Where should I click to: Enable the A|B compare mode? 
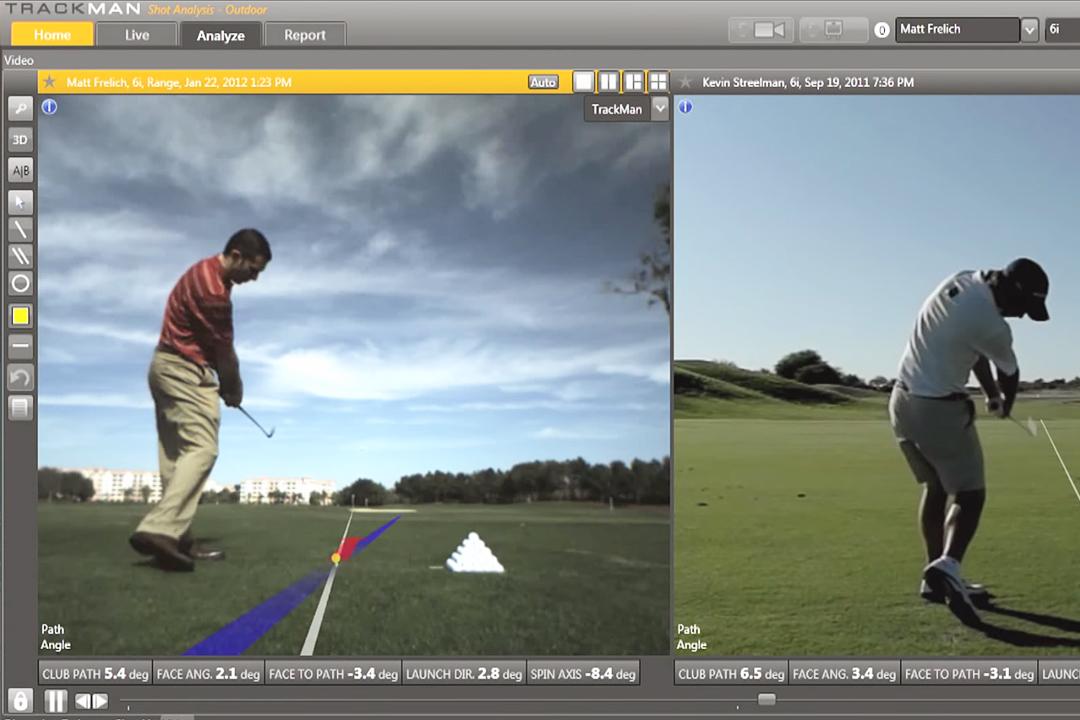(21, 171)
